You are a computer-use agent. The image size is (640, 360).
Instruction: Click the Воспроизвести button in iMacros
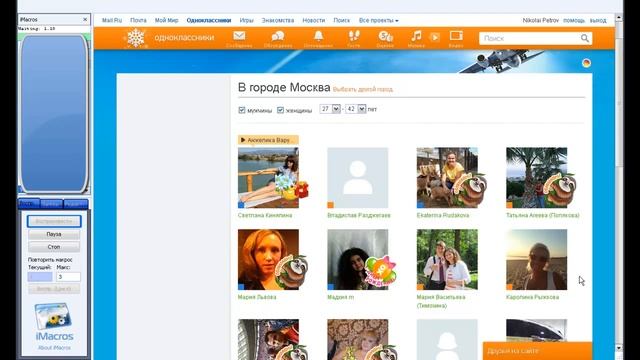point(54,221)
